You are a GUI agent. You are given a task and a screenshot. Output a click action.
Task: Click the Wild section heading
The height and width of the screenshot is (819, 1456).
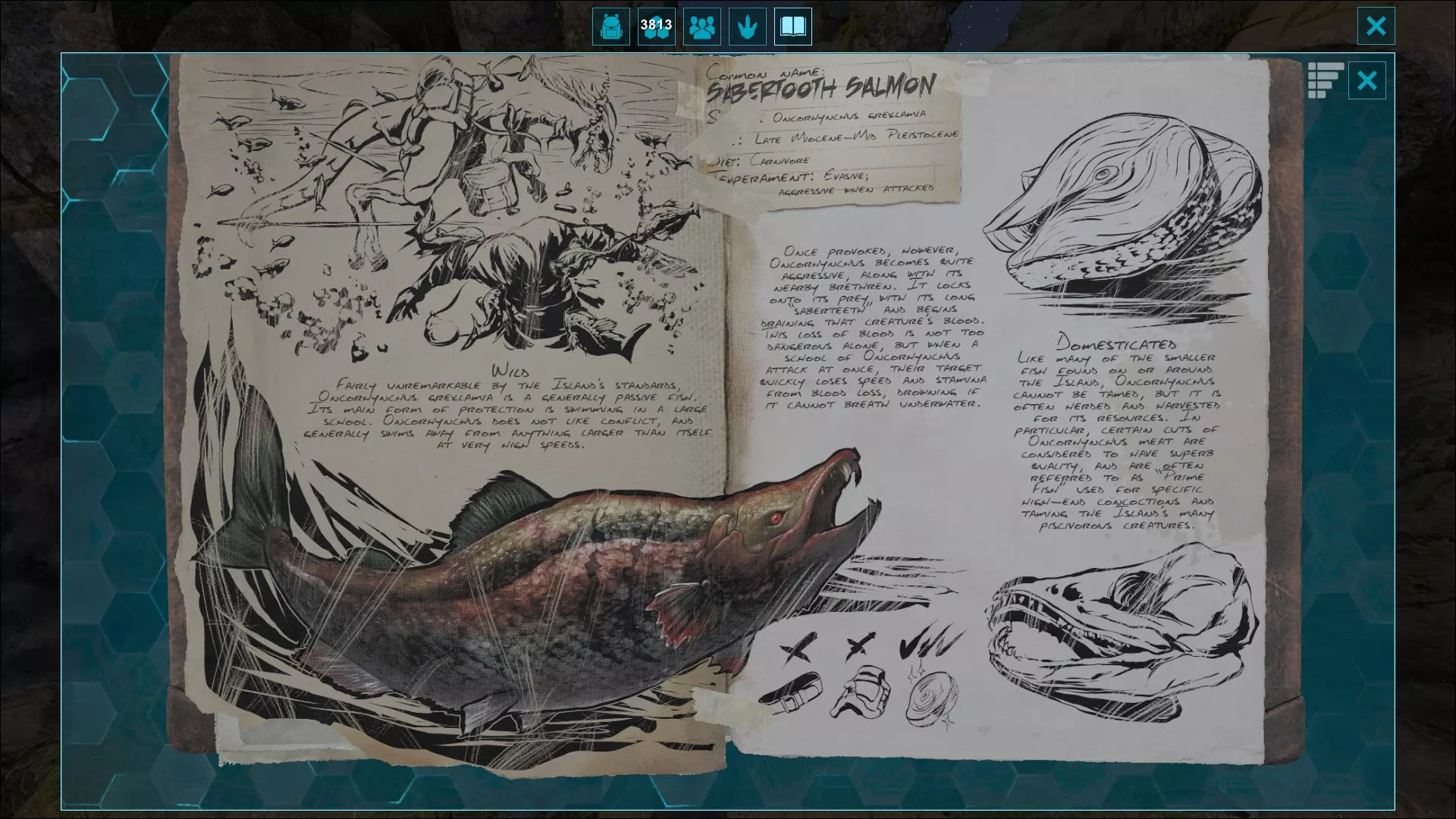click(x=510, y=371)
